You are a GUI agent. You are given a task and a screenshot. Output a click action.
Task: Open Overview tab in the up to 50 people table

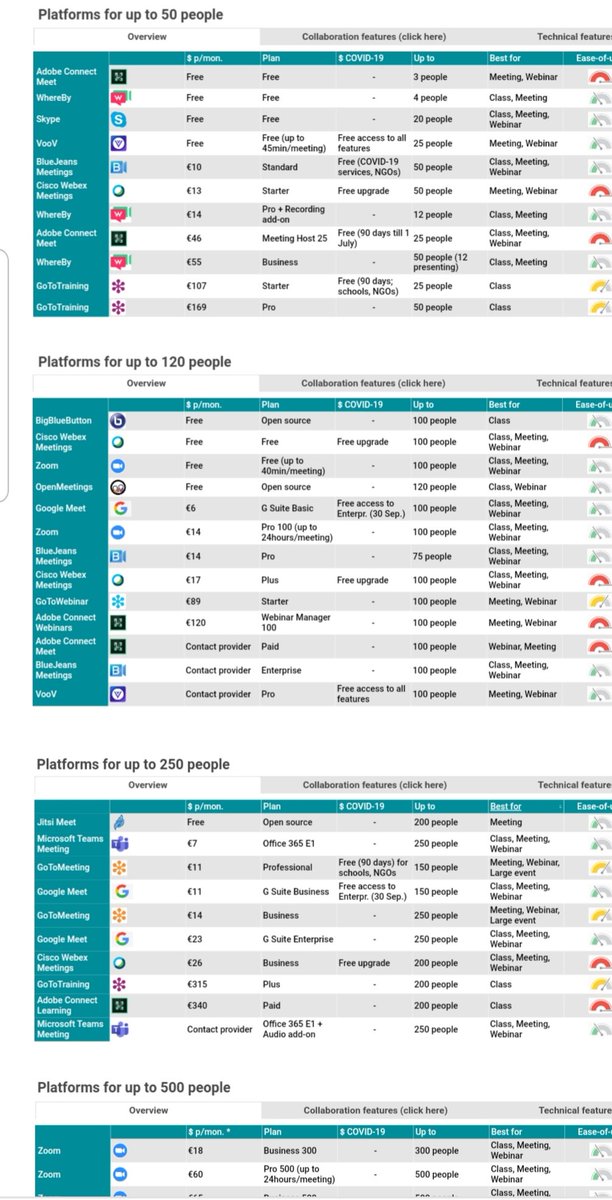coord(147,37)
